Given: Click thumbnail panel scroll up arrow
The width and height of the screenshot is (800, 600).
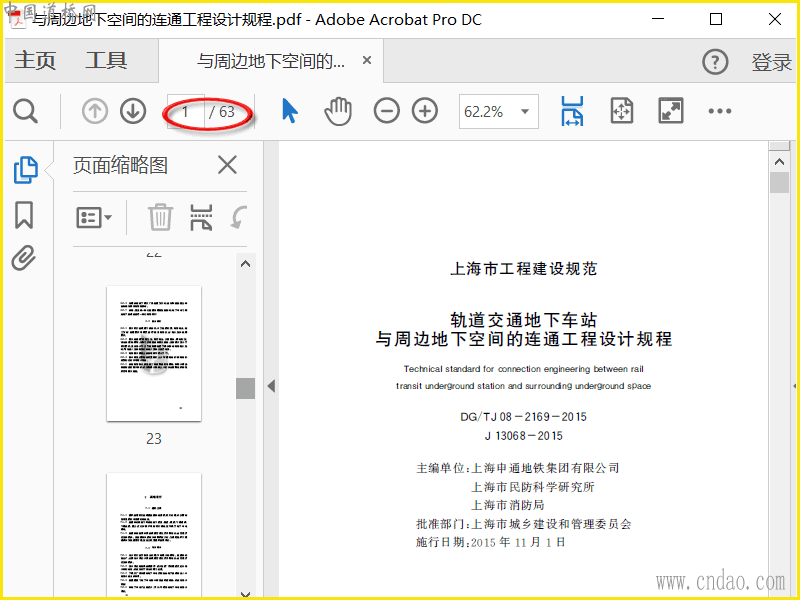Looking at the screenshot, I should tap(245, 264).
